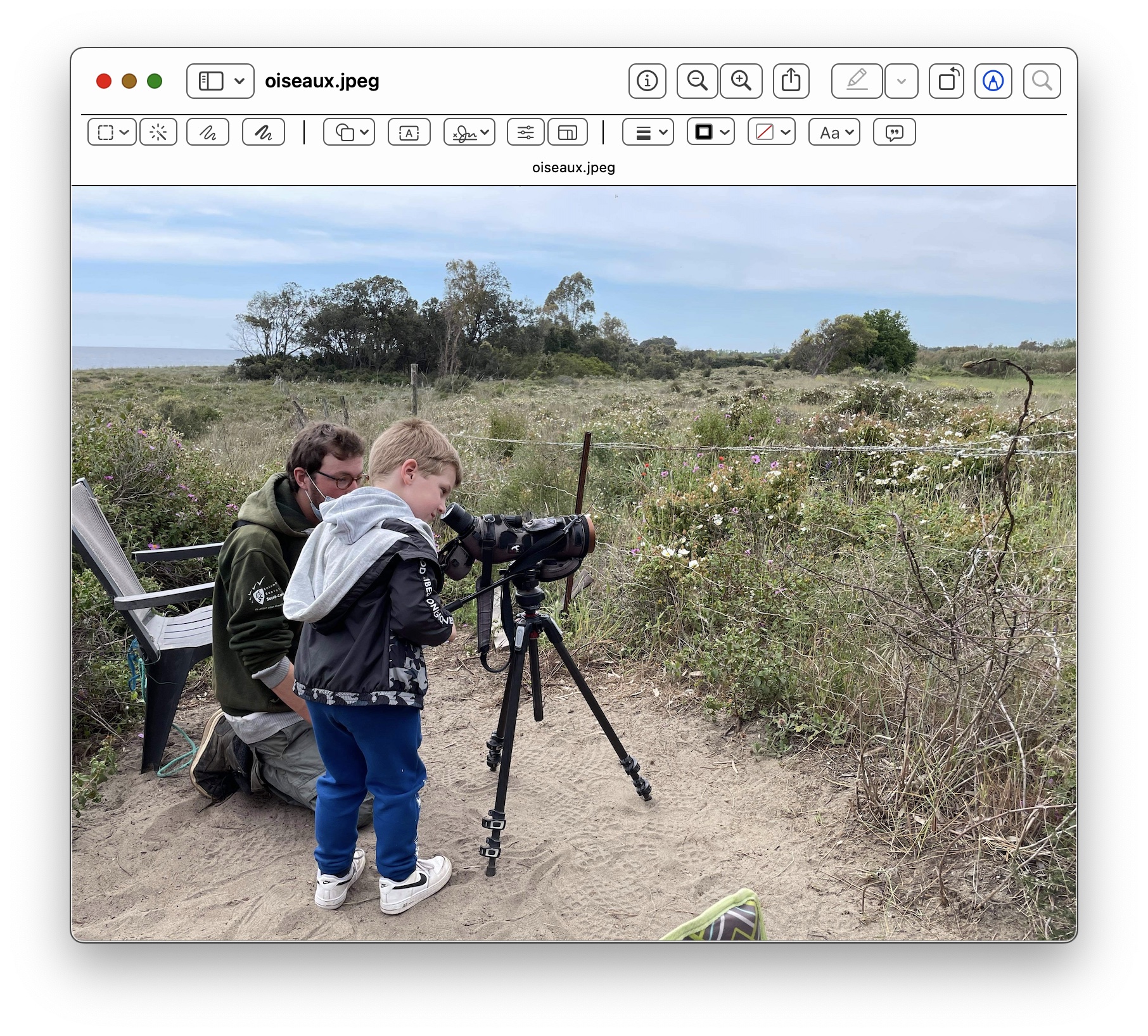The width and height of the screenshot is (1148, 1036).
Task: Show the image info inspector
Action: coord(647,81)
